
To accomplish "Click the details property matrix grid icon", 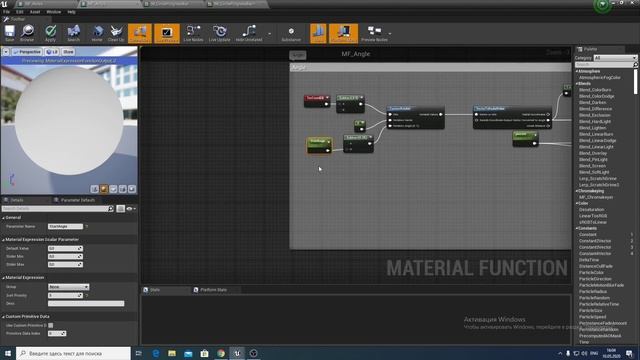I will pos(120,209).
